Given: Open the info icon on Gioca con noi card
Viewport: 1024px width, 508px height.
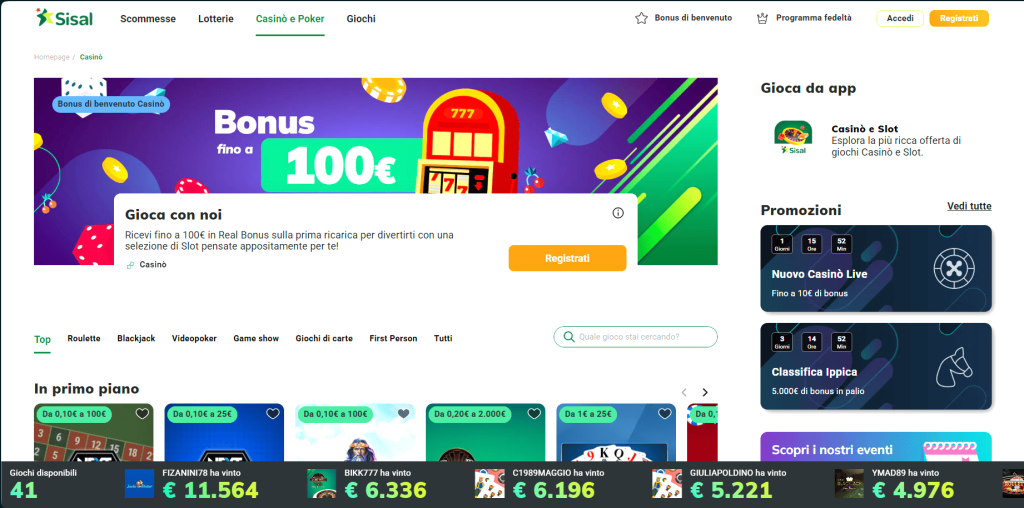Looking at the screenshot, I should tap(618, 213).
